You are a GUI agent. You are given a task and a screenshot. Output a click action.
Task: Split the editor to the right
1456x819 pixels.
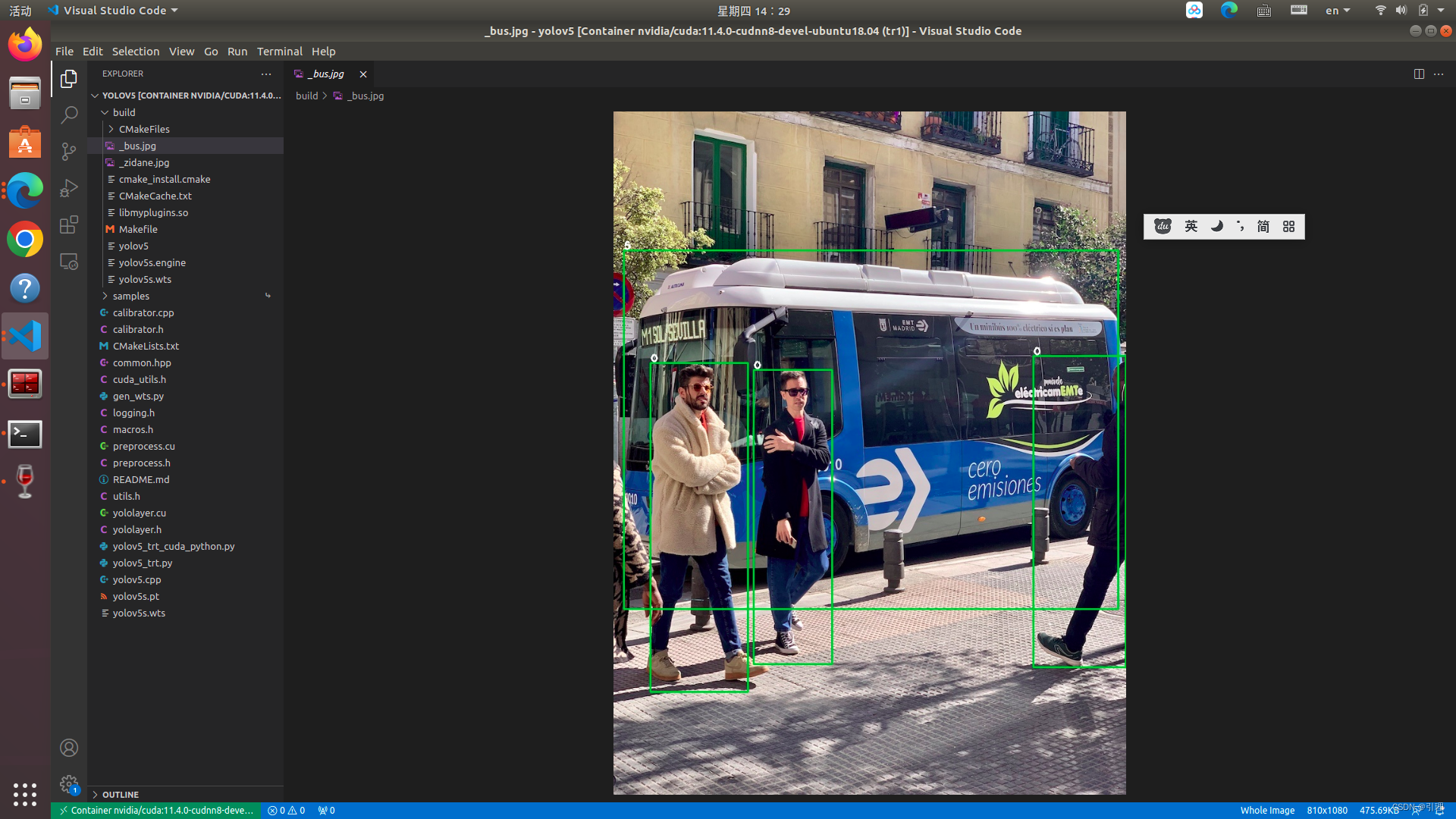tap(1419, 74)
